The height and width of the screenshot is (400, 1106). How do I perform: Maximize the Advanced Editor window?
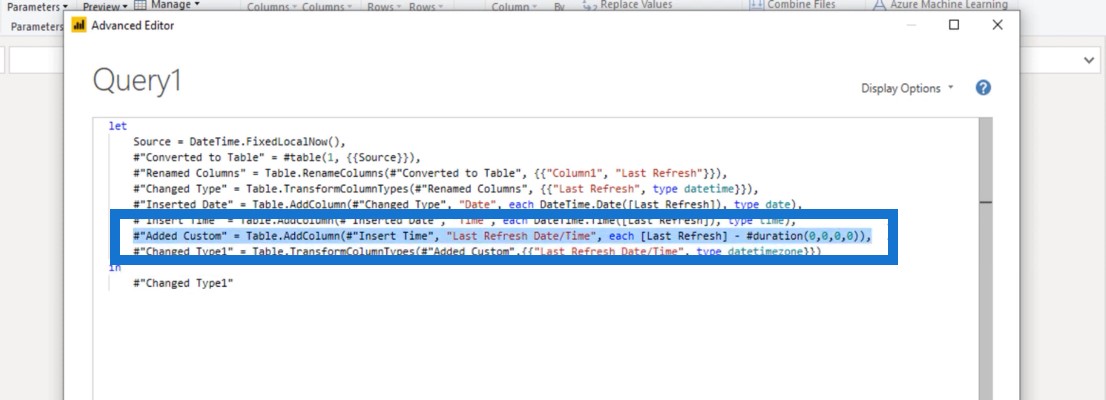[x=954, y=25]
